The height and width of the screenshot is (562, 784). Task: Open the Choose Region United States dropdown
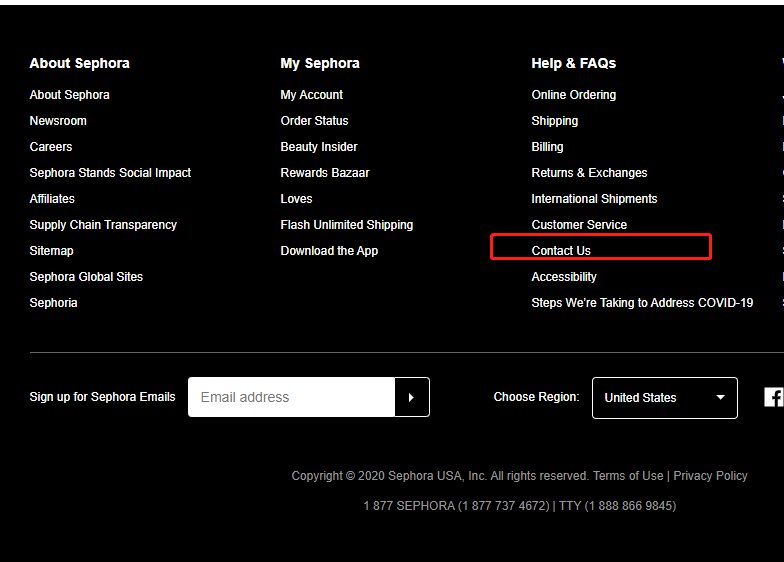point(664,398)
